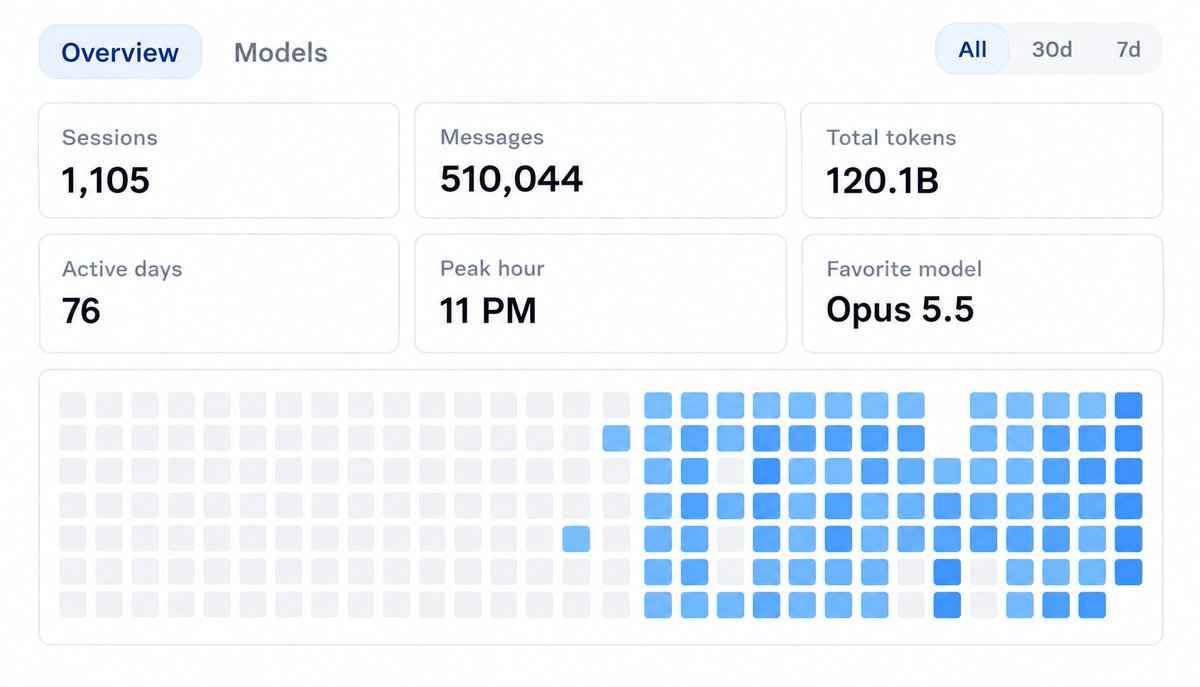
Task: Select the All time range
Action: pyautogui.click(x=972, y=49)
